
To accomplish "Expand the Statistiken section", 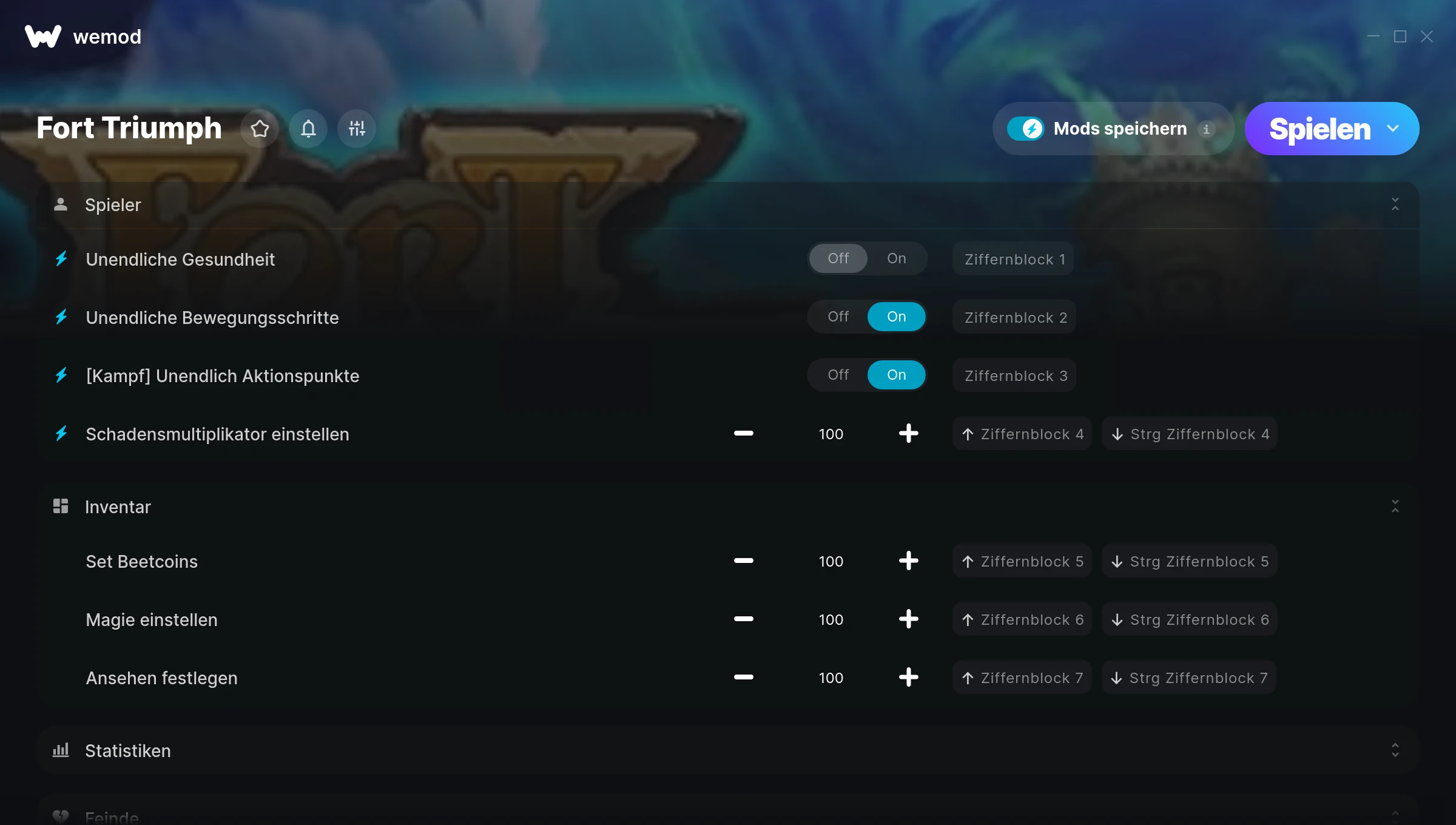I will tap(1395, 750).
